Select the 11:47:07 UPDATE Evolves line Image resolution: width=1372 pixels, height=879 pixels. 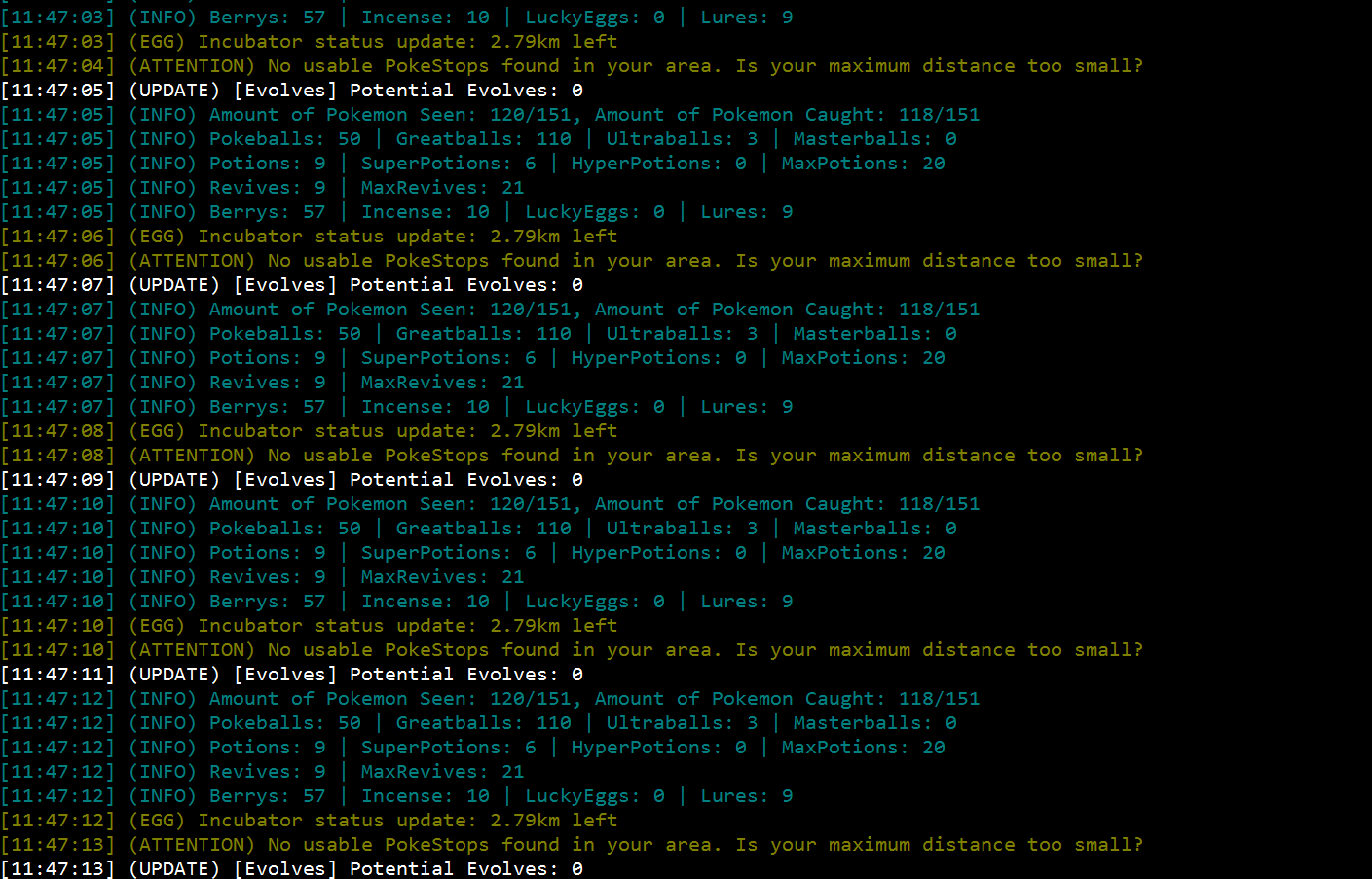(292, 285)
